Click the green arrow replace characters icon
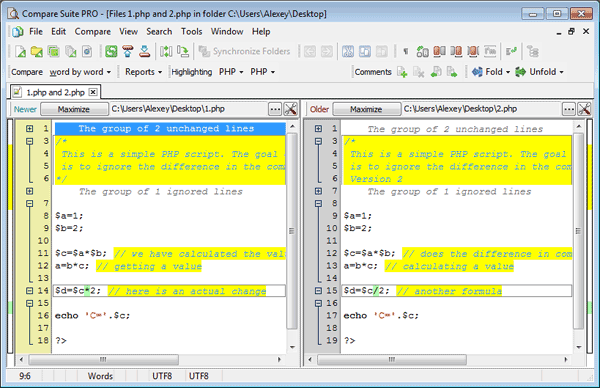Image resolution: width=600 pixels, height=388 pixels. pyautogui.click(x=422, y=51)
